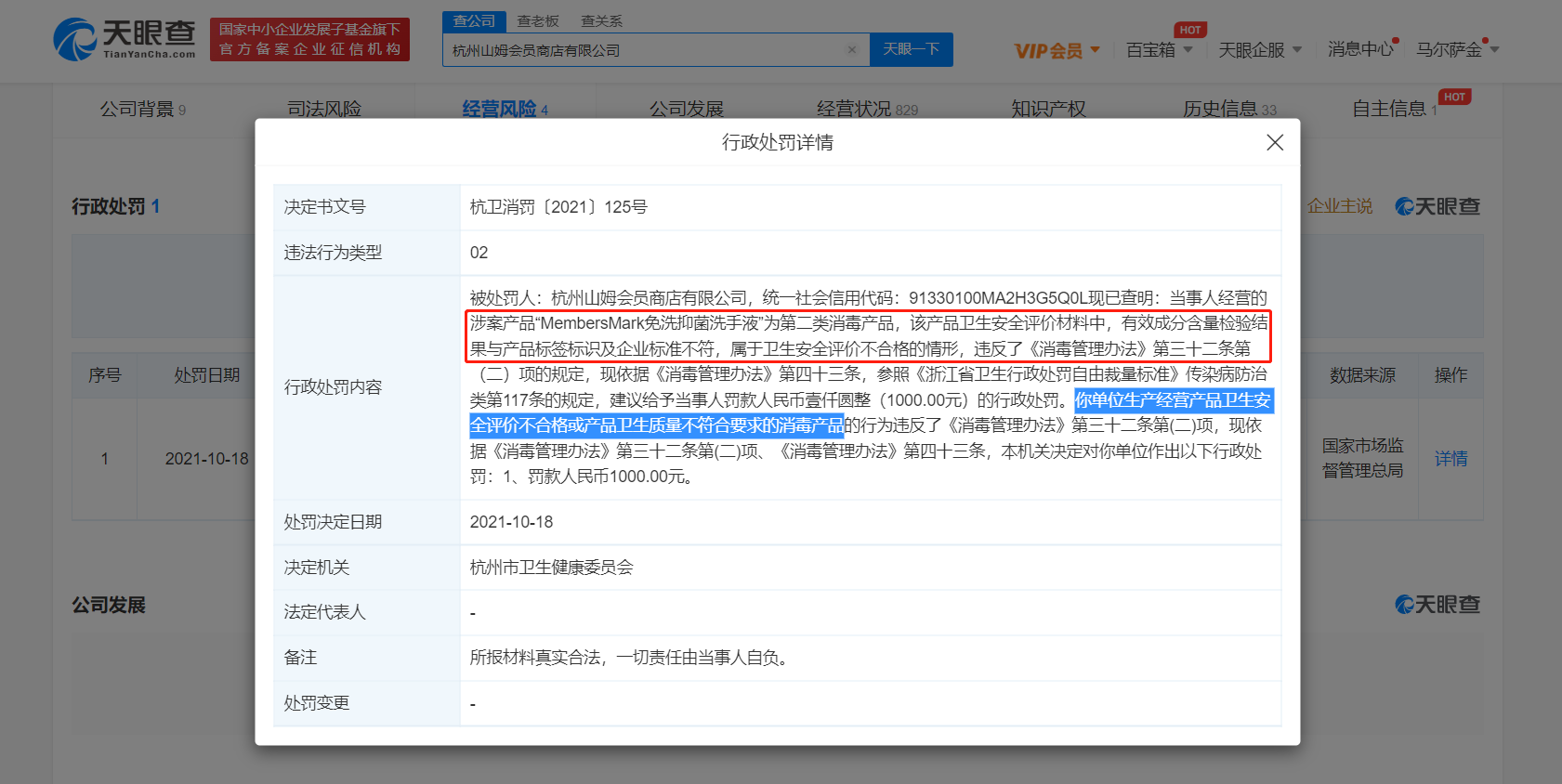Click the 违法行为类型 value 02
The width and height of the screenshot is (1562, 784).
[x=479, y=253]
